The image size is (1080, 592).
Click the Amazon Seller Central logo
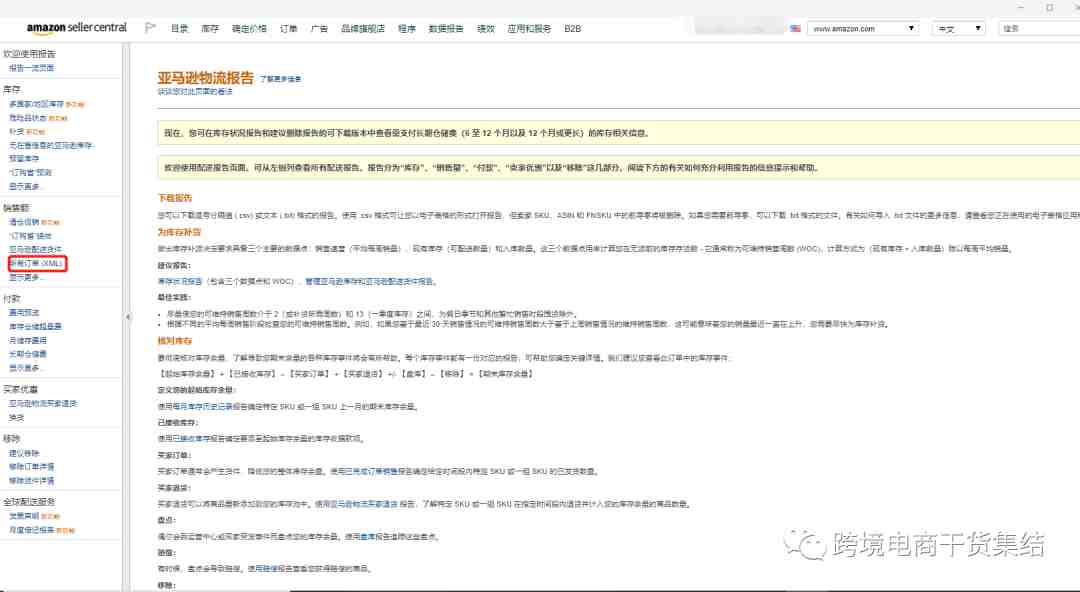coord(76,28)
